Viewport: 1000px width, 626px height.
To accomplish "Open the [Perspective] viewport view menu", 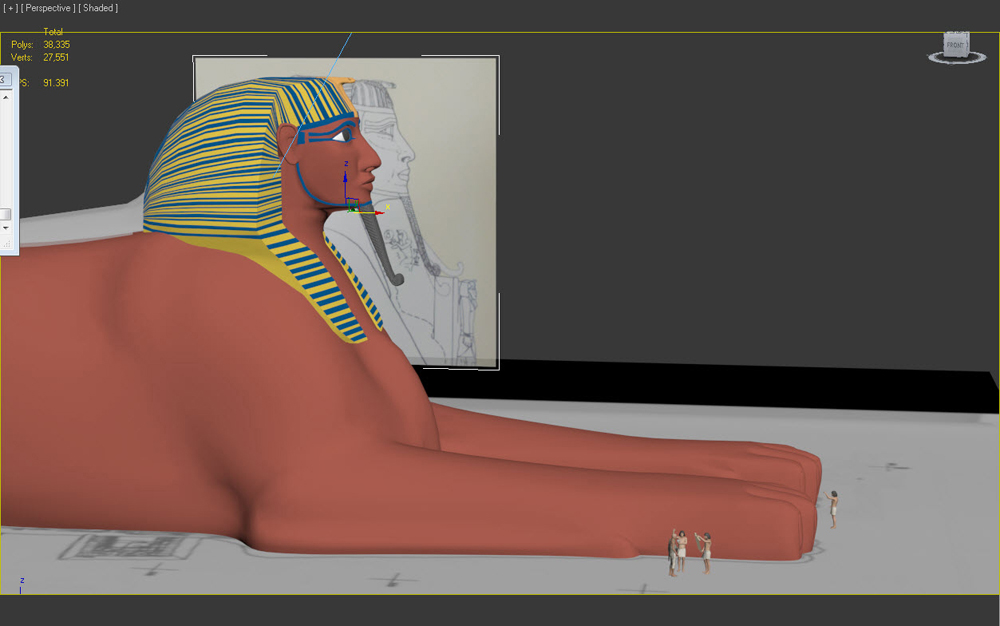I will (48, 8).
